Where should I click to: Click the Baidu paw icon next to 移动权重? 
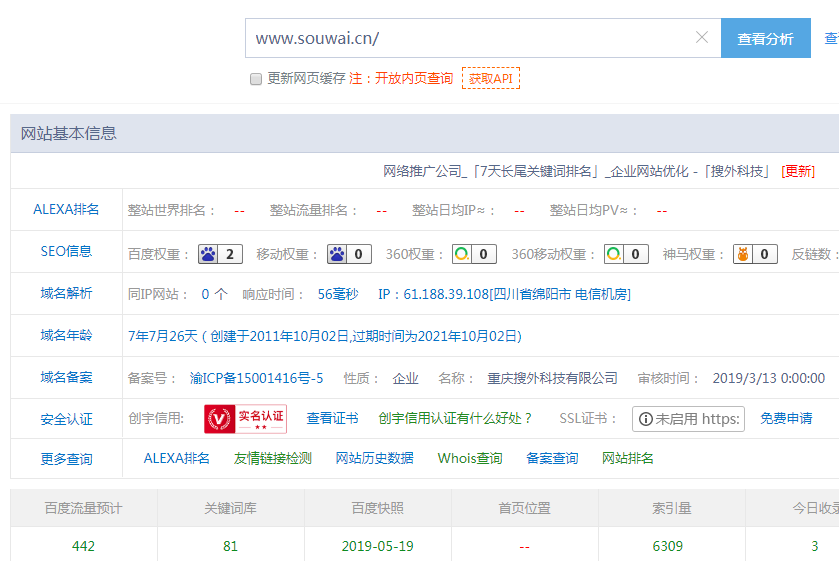click(337, 254)
